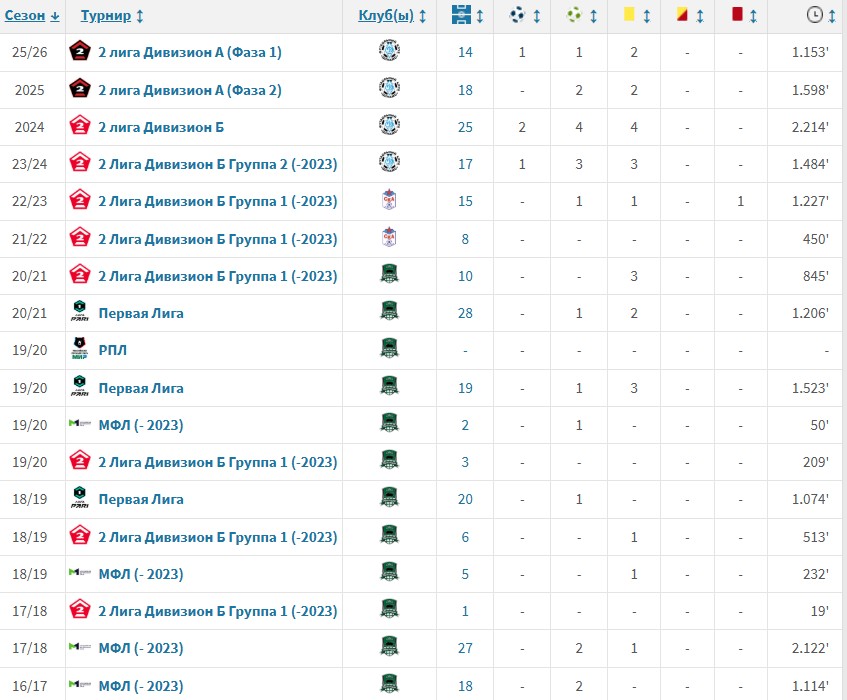847x700 pixels.
Task: Click green crest in 16/17 row
Action: (x=389, y=684)
